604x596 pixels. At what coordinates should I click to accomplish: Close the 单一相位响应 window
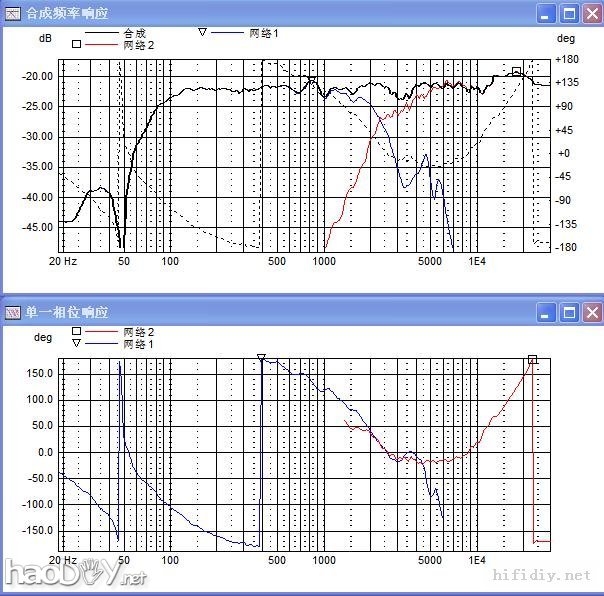591,313
